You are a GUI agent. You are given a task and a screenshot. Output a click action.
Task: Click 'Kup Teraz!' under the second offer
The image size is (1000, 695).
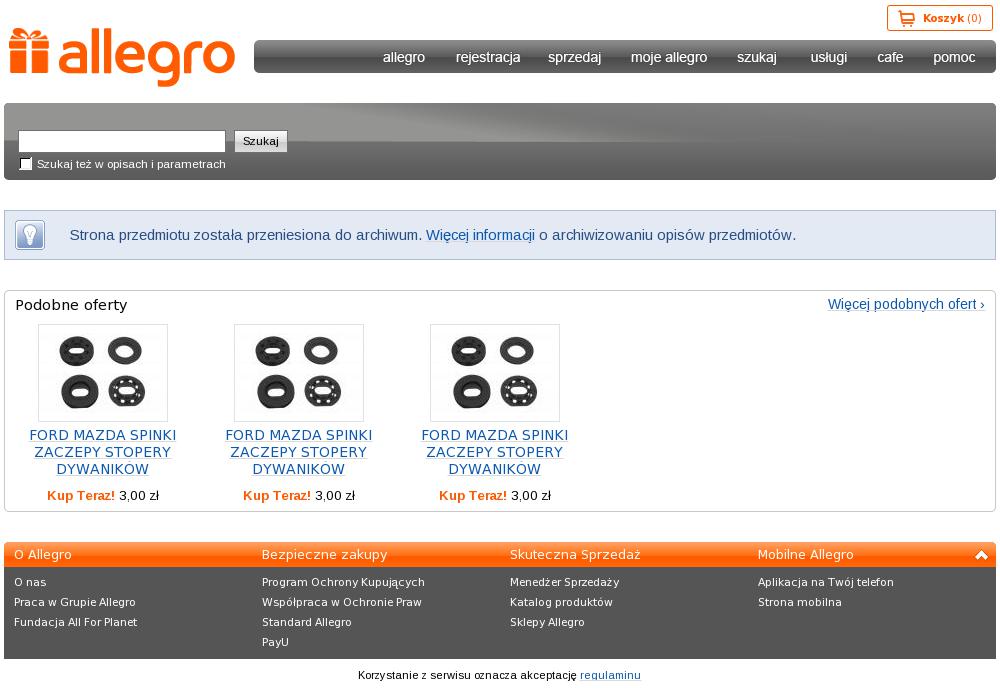pos(277,495)
